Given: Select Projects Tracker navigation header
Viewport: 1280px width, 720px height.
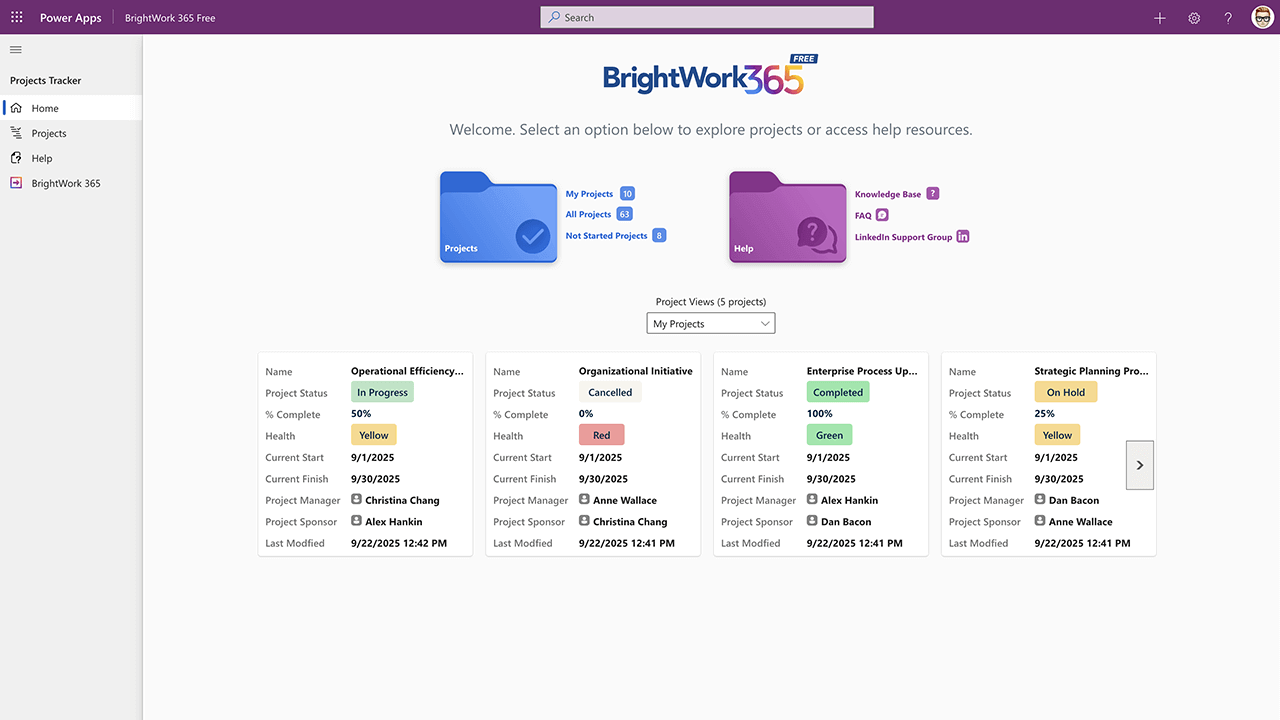Looking at the screenshot, I should point(44,80).
